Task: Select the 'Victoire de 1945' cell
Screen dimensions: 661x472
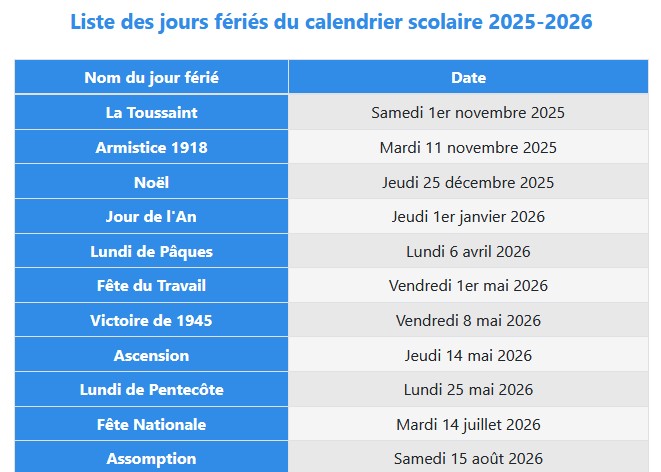Action: click(151, 320)
